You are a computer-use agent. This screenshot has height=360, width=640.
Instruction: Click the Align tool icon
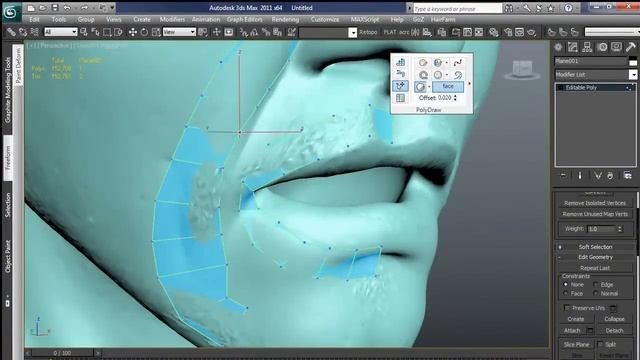pos(427,32)
